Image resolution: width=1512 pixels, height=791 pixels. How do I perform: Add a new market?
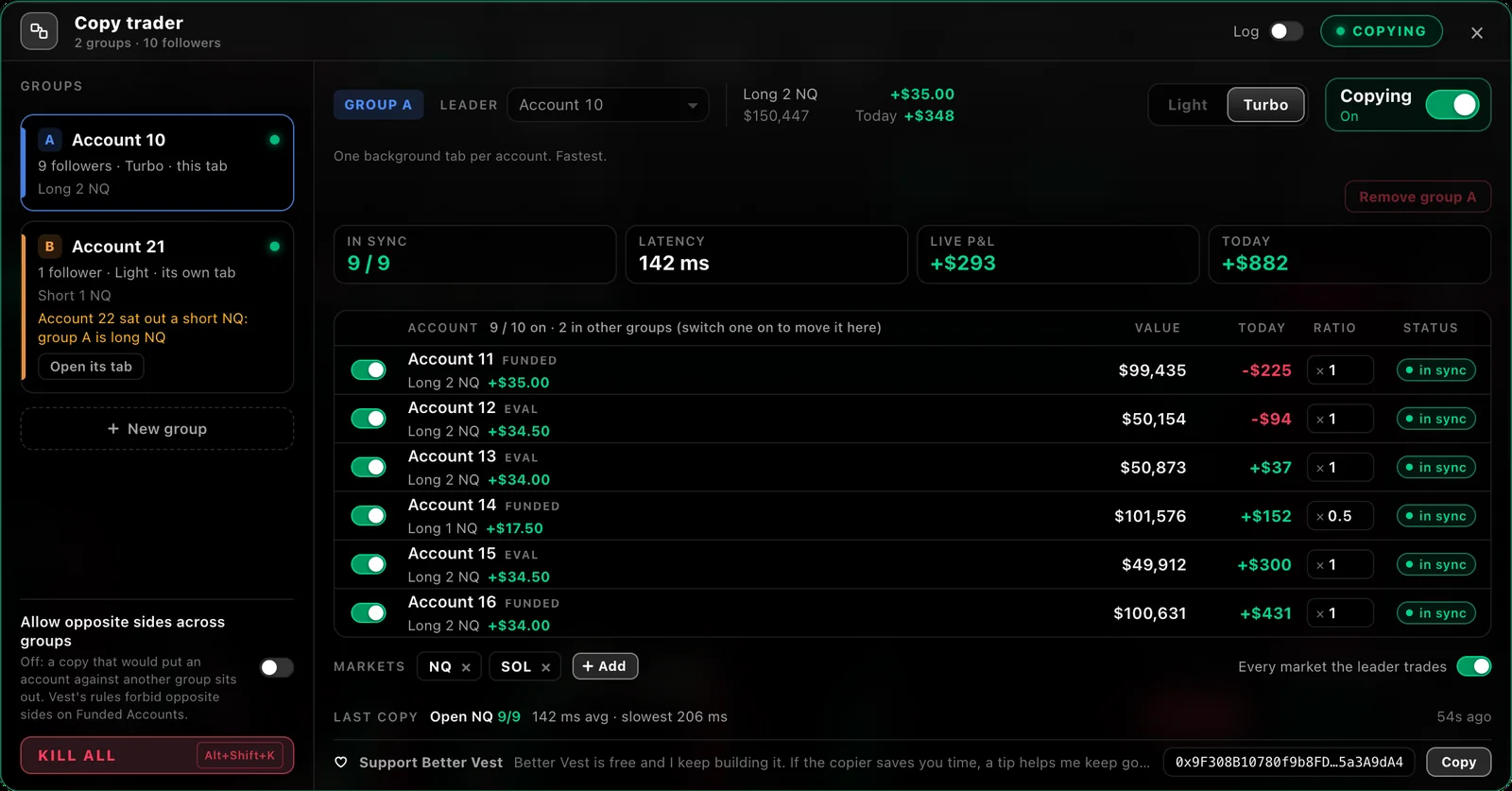point(605,666)
